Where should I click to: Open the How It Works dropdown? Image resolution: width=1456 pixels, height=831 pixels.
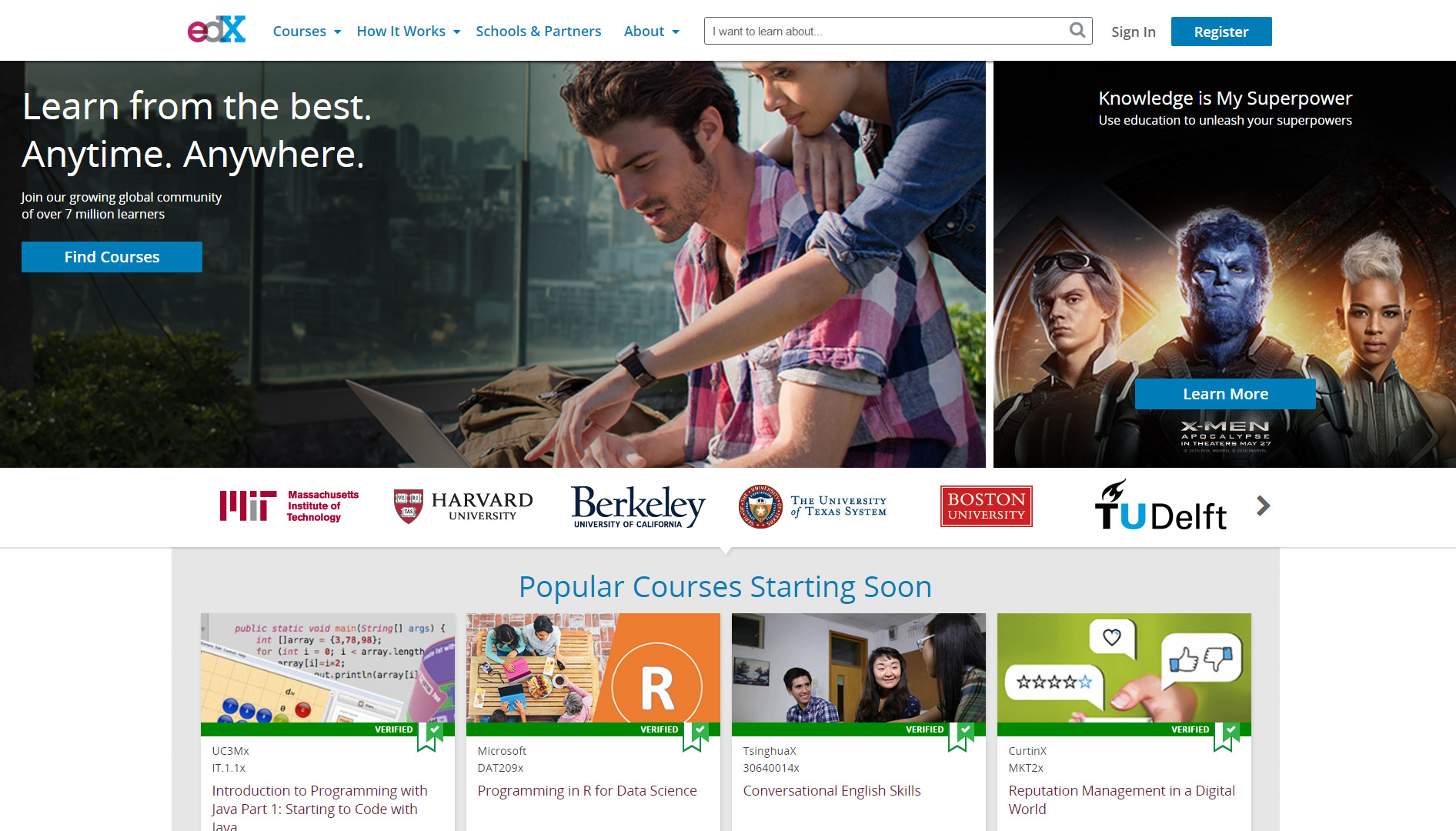coord(408,32)
